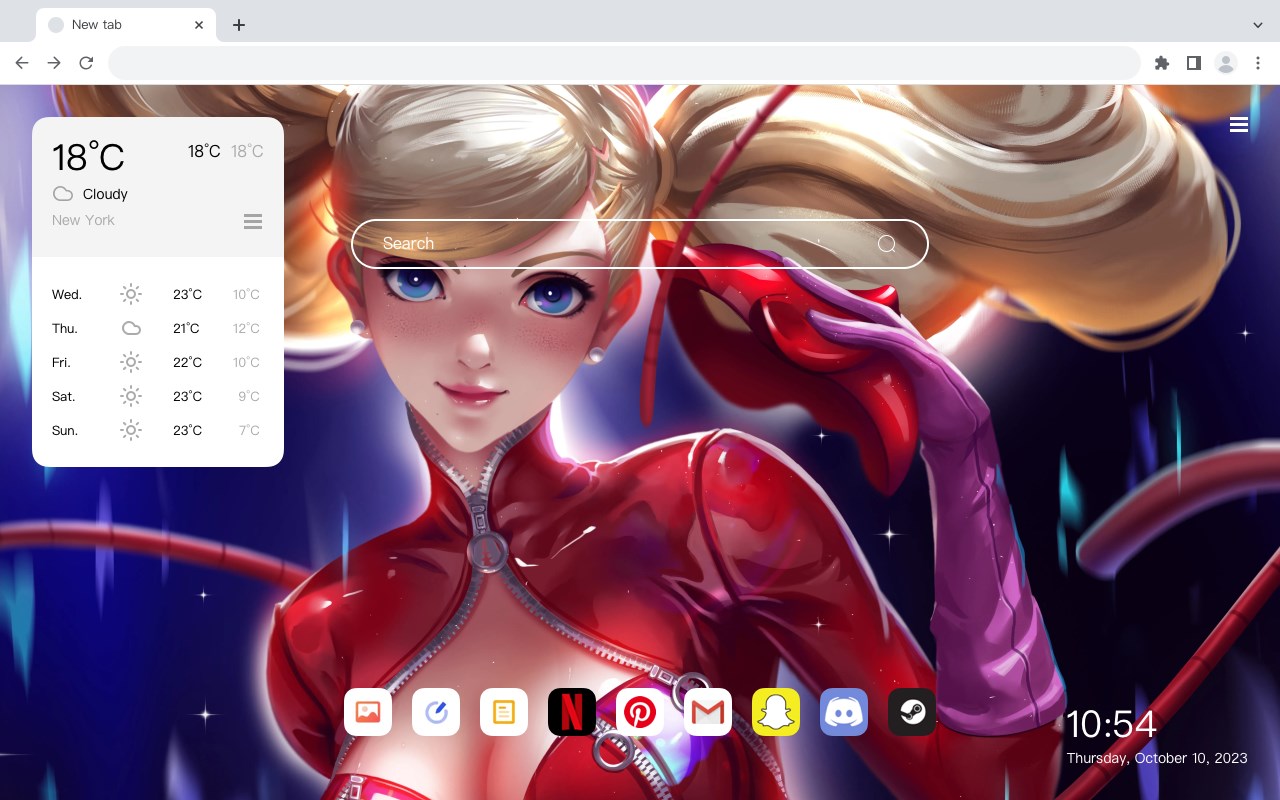Click the Thursday cloud weather icon

[x=131, y=328]
